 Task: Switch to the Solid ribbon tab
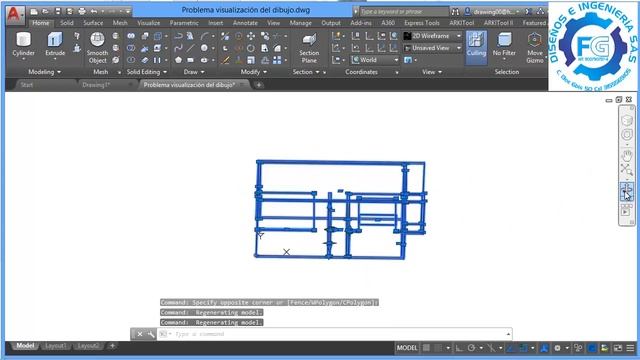click(67, 23)
